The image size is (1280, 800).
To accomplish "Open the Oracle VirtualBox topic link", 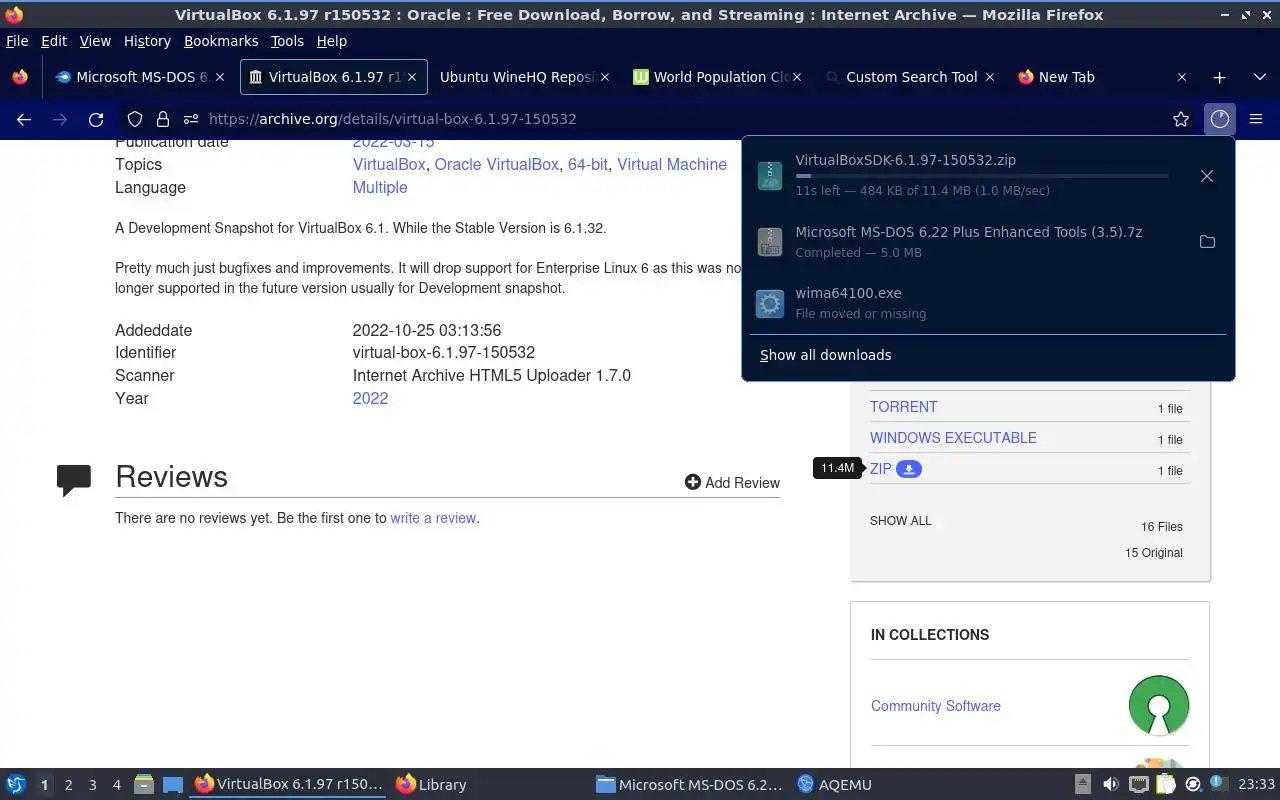I will click(496, 164).
